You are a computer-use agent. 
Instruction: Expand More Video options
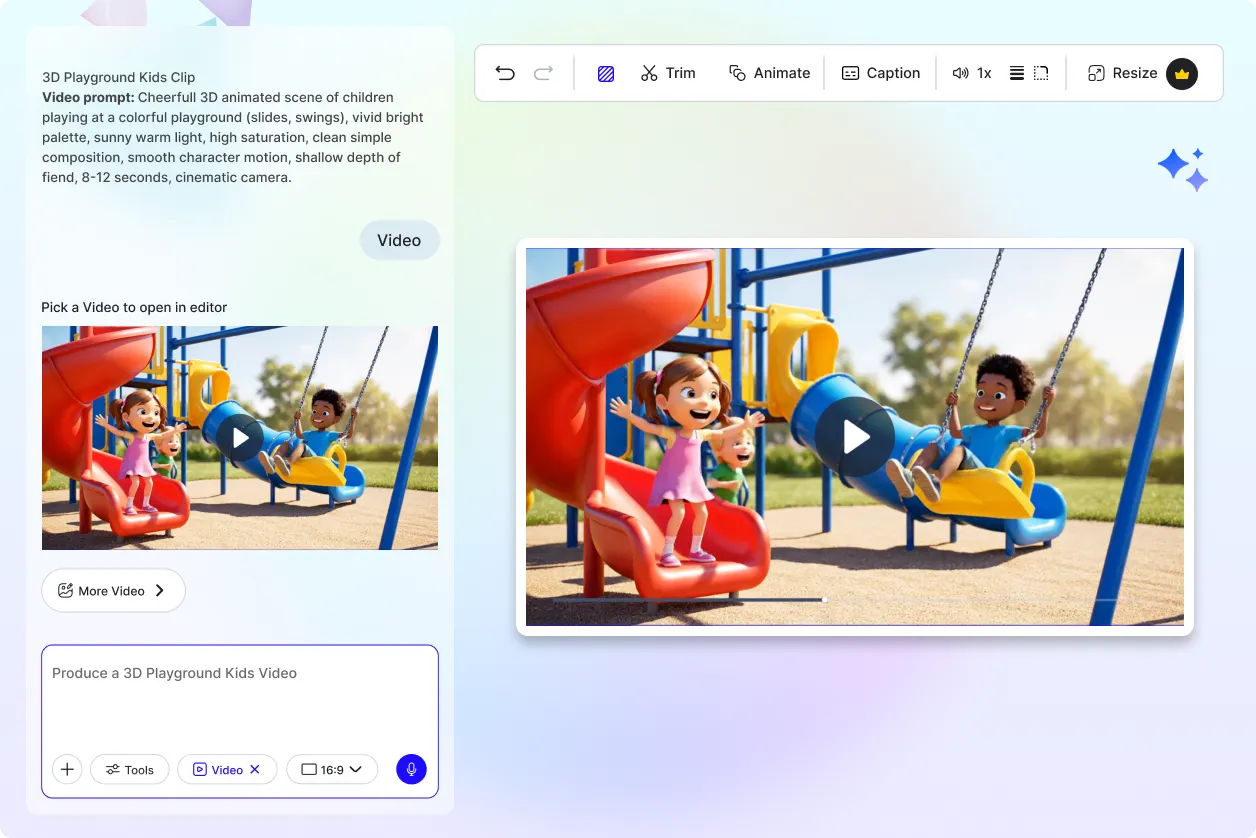(113, 590)
